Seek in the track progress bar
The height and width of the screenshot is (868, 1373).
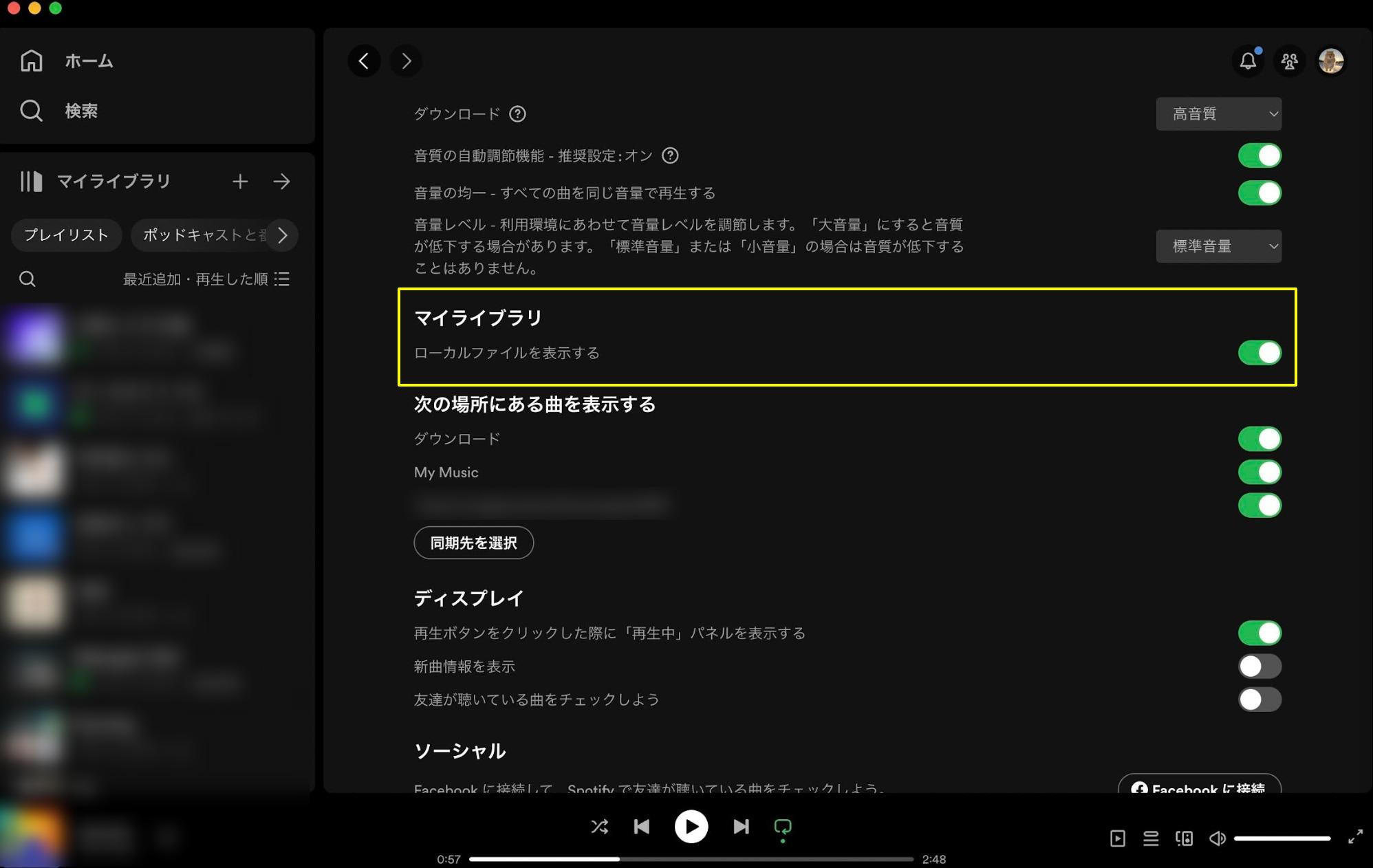(691, 859)
